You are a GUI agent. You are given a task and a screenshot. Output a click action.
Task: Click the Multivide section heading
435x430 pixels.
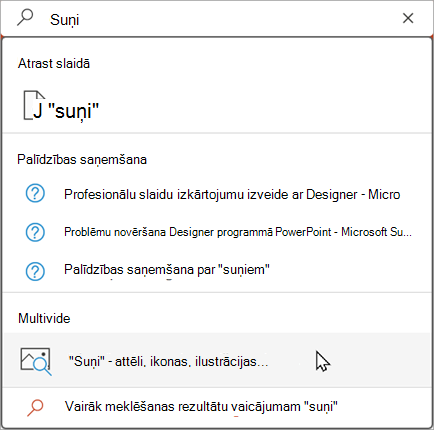pyautogui.click(x=44, y=318)
